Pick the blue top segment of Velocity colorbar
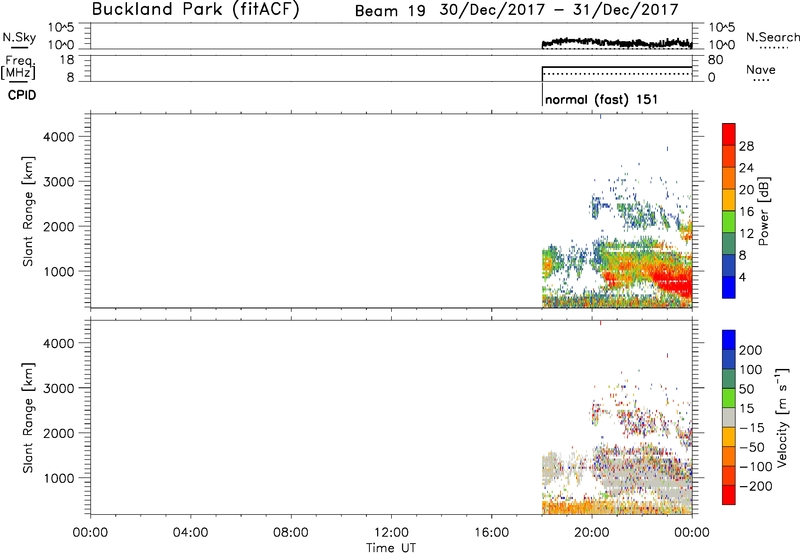The height and width of the screenshot is (554, 800). (x=729, y=340)
